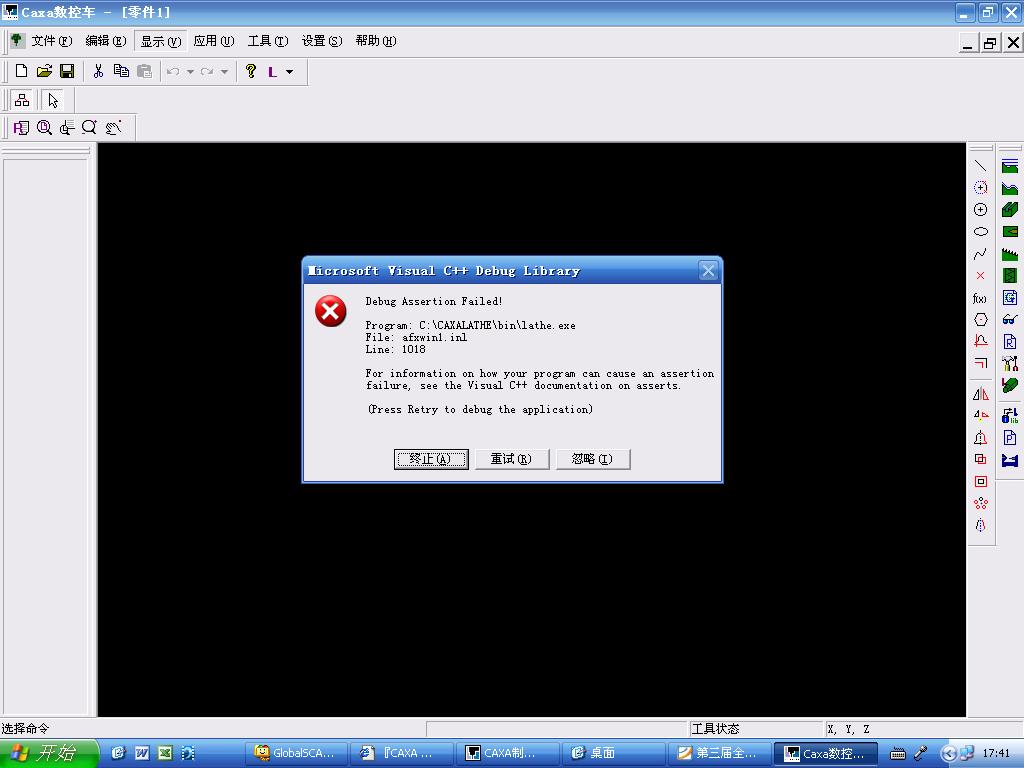Cut selection with scissors icon
The width and height of the screenshot is (1024, 768).
click(98, 71)
